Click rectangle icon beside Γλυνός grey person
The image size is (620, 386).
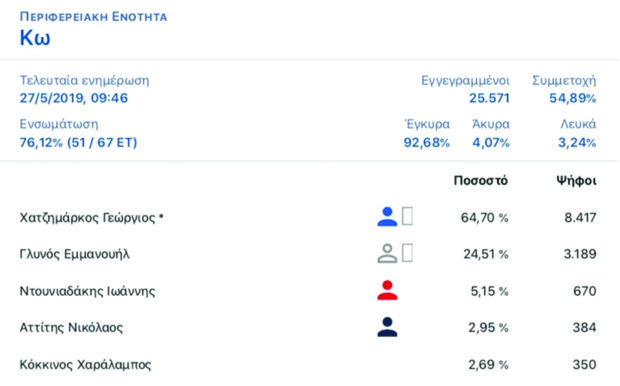408,253
